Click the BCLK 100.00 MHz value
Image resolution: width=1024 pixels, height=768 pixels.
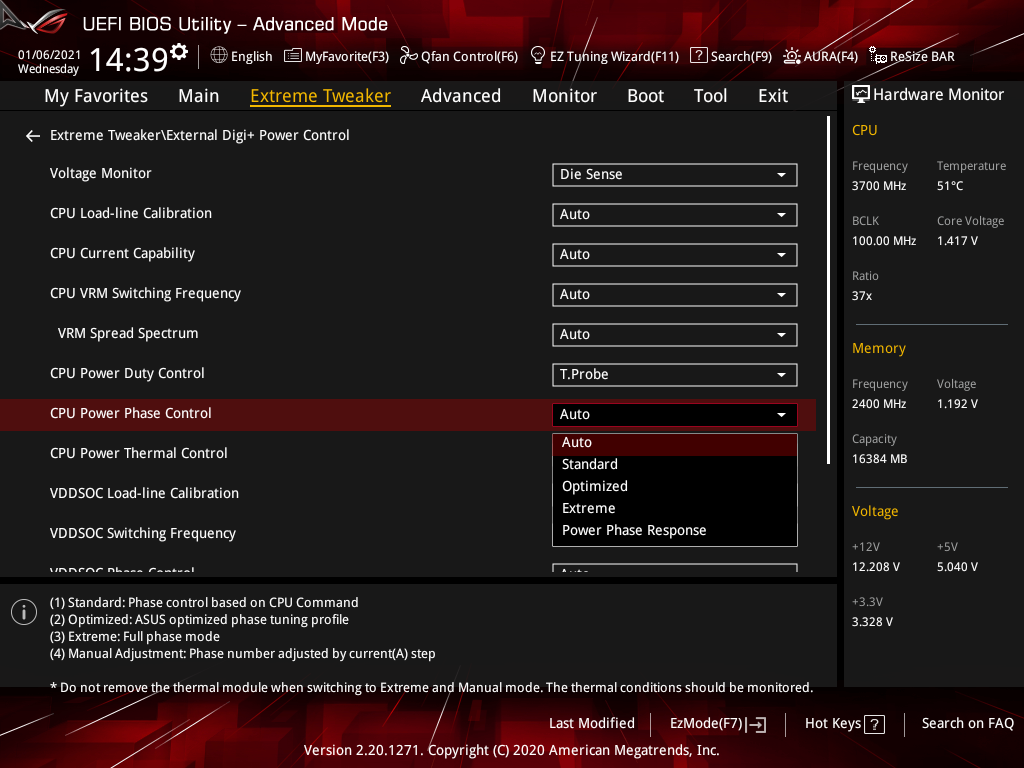pos(884,241)
